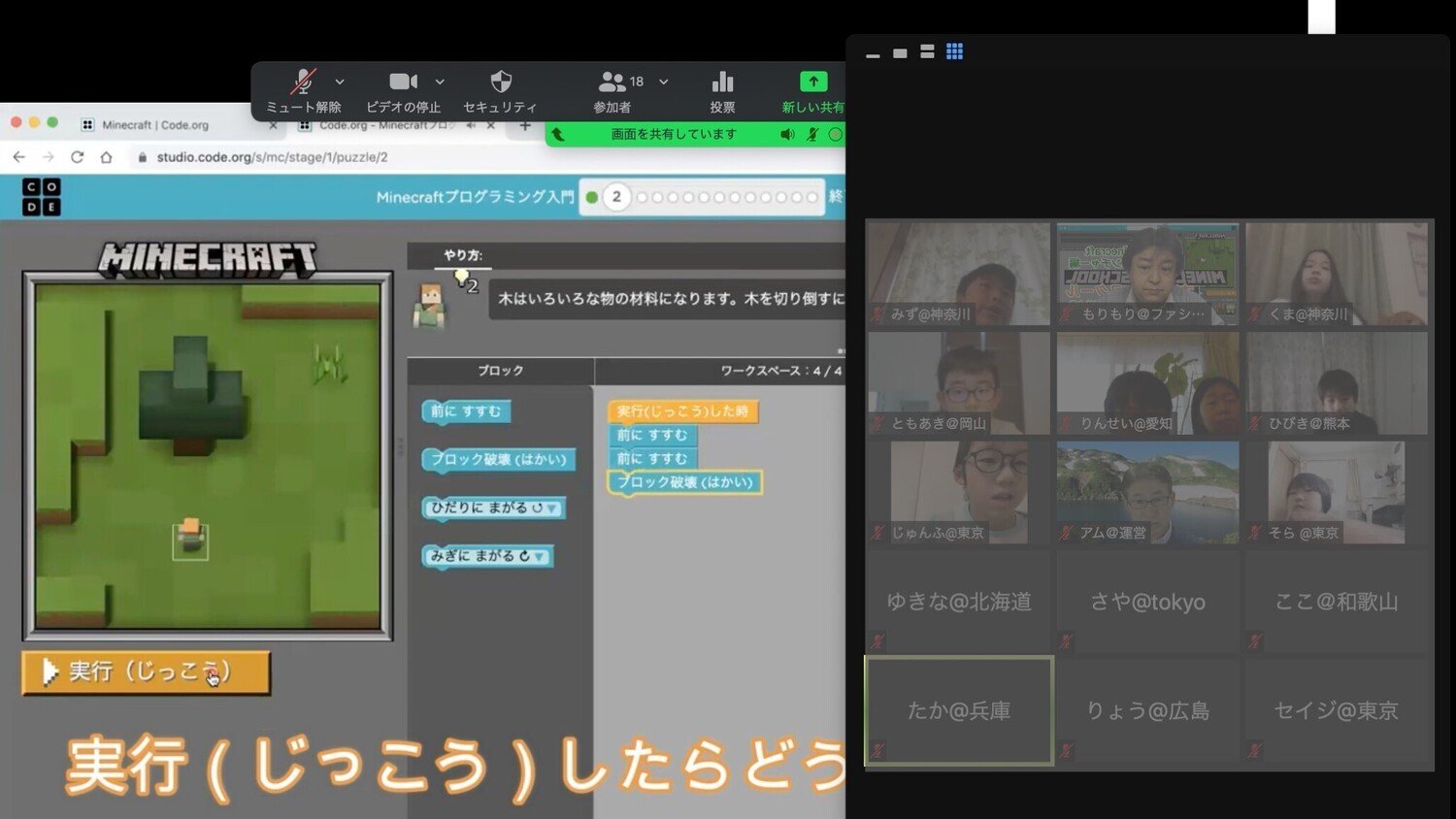Select puzzle 2 bubble in progress bar

[616, 197]
